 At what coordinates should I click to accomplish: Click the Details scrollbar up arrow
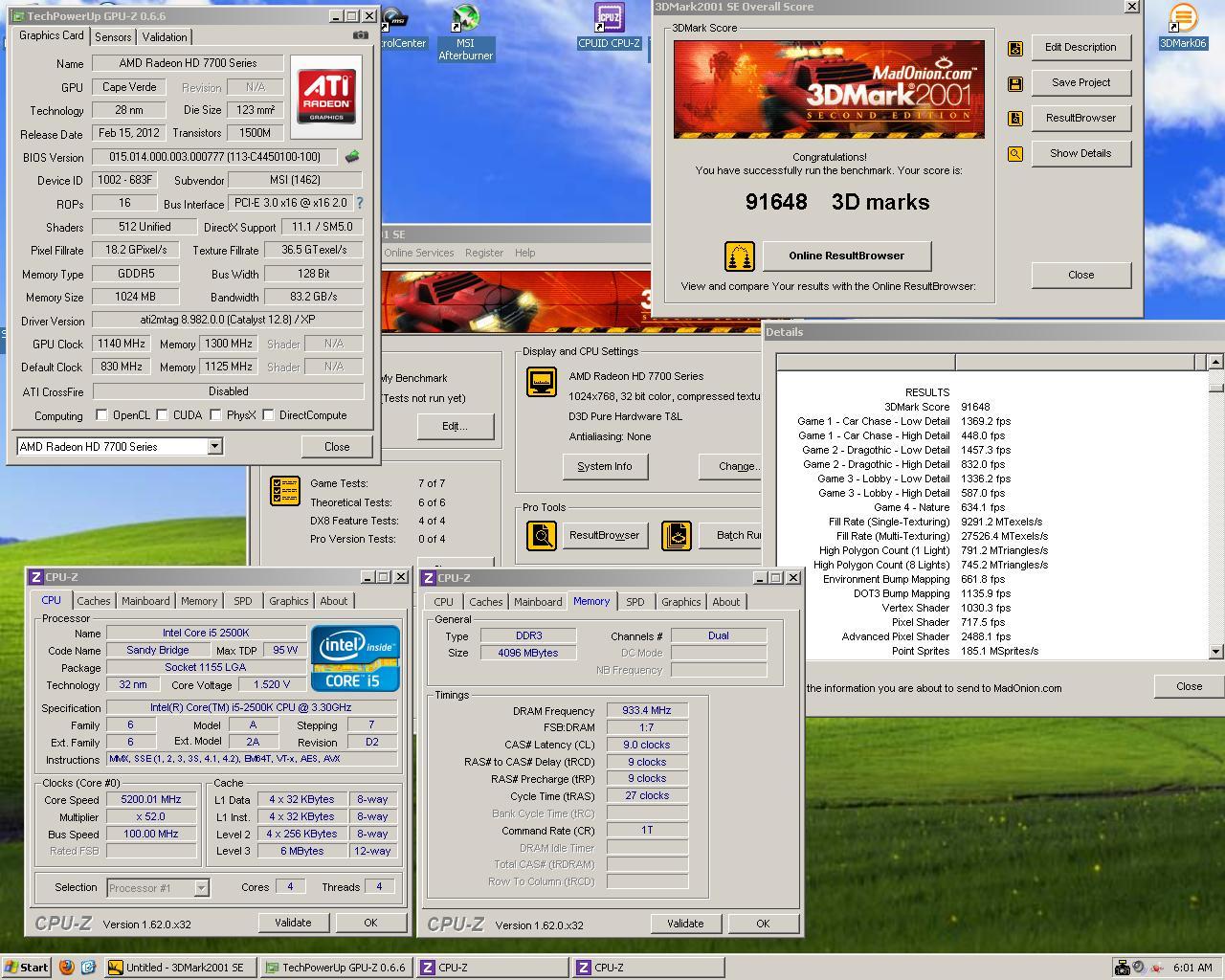[x=1215, y=362]
